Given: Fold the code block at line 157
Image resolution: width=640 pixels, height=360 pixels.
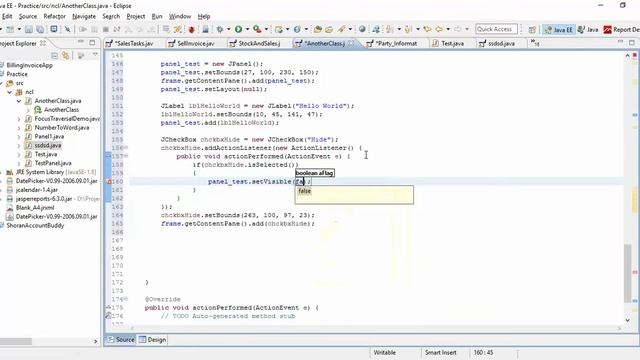Looking at the screenshot, I should (126, 156).
